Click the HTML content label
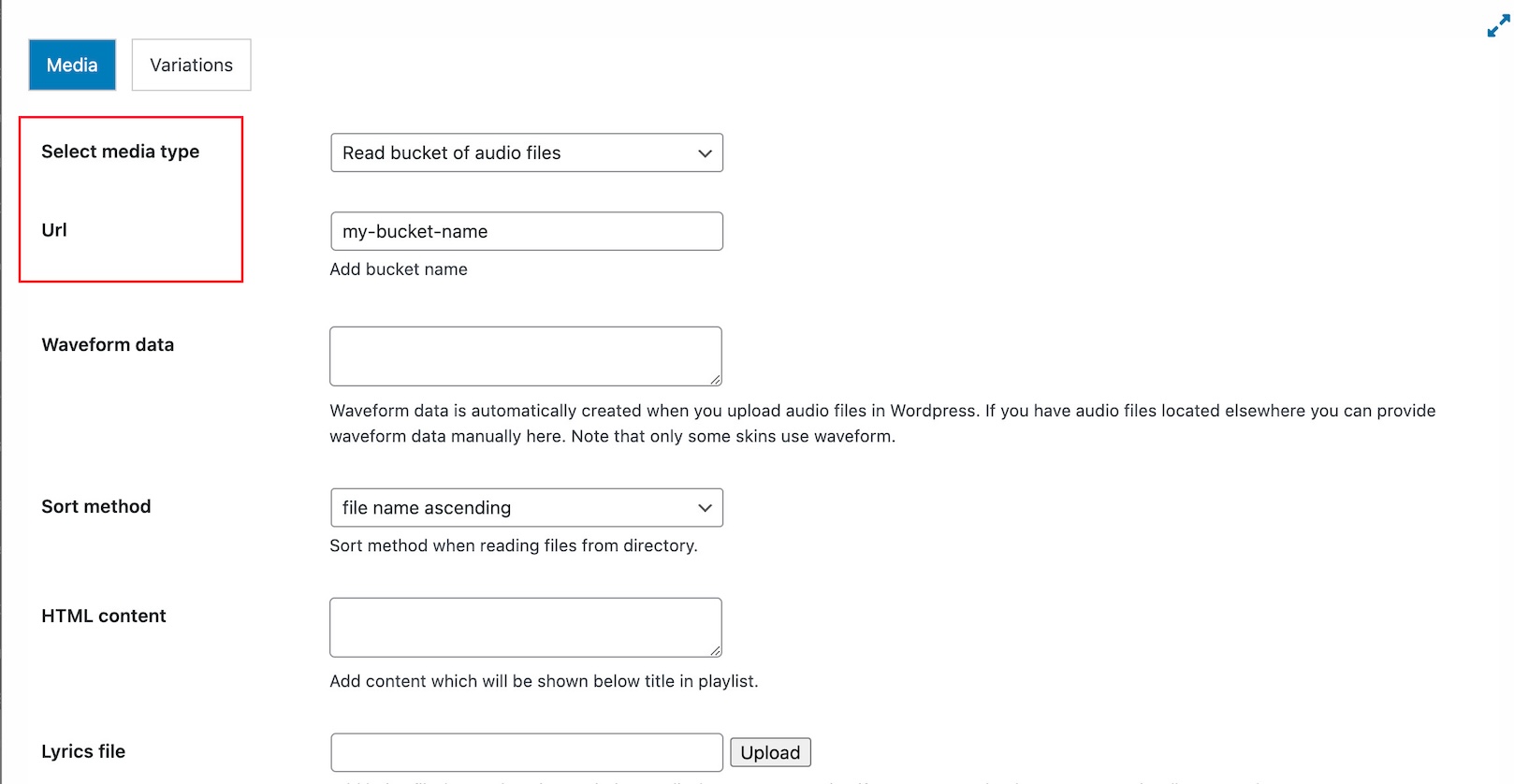 (103, 616)
